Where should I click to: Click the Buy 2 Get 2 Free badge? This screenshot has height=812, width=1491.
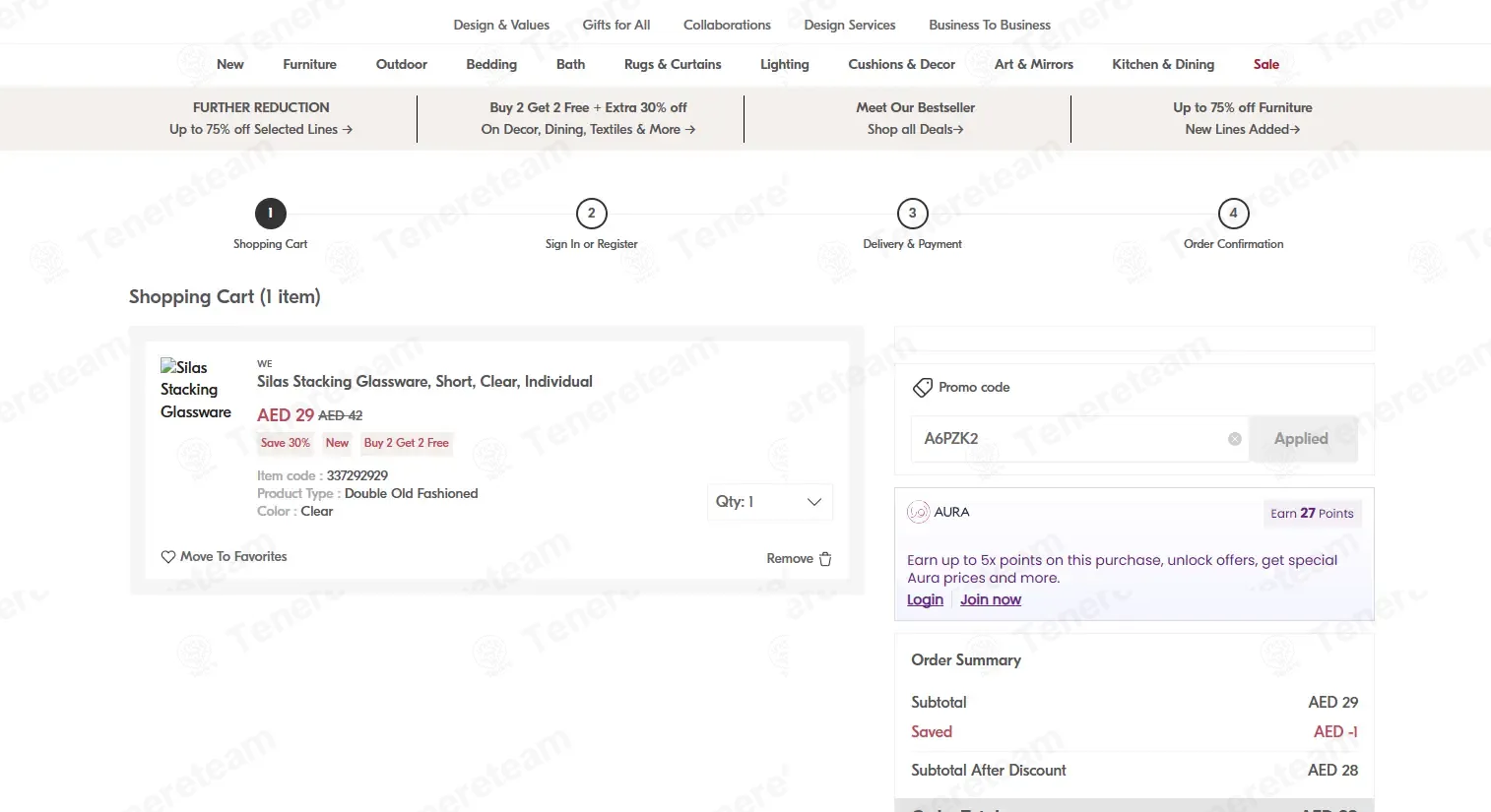(x=407, y=443)
